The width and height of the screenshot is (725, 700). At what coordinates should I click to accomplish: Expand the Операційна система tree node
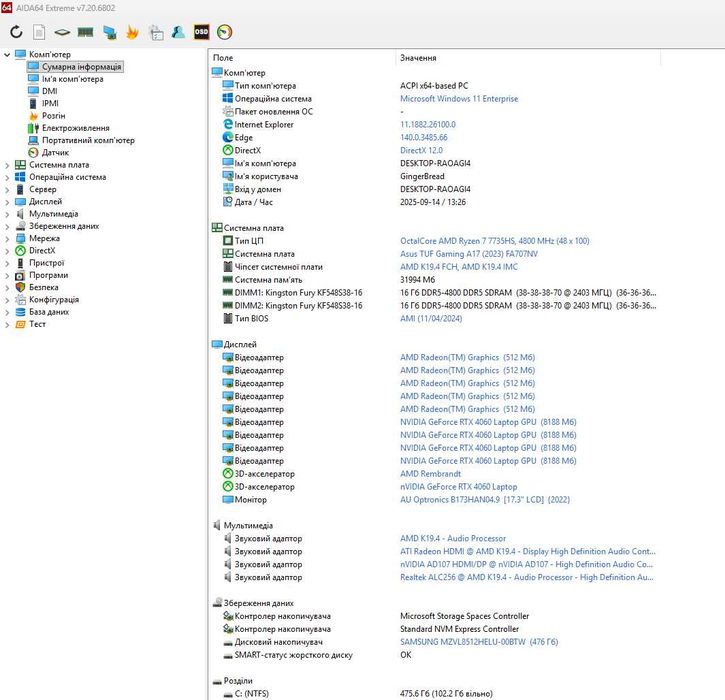click(7, 177)
